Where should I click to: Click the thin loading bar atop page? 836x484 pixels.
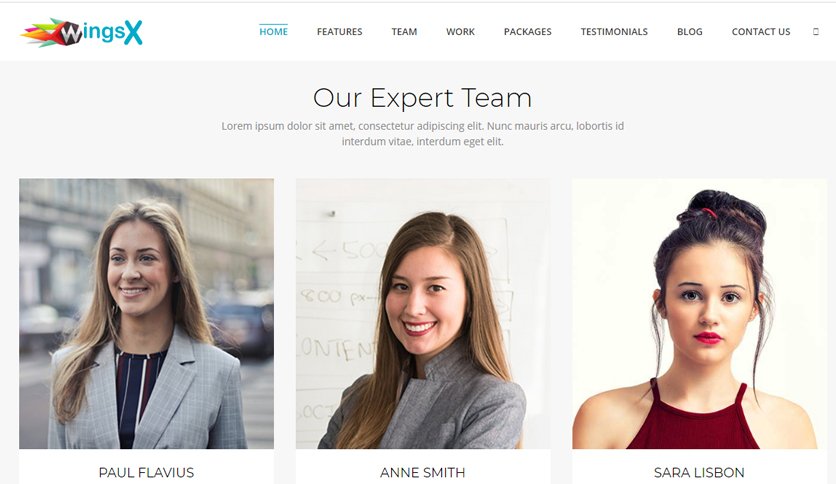click(418, 2)
